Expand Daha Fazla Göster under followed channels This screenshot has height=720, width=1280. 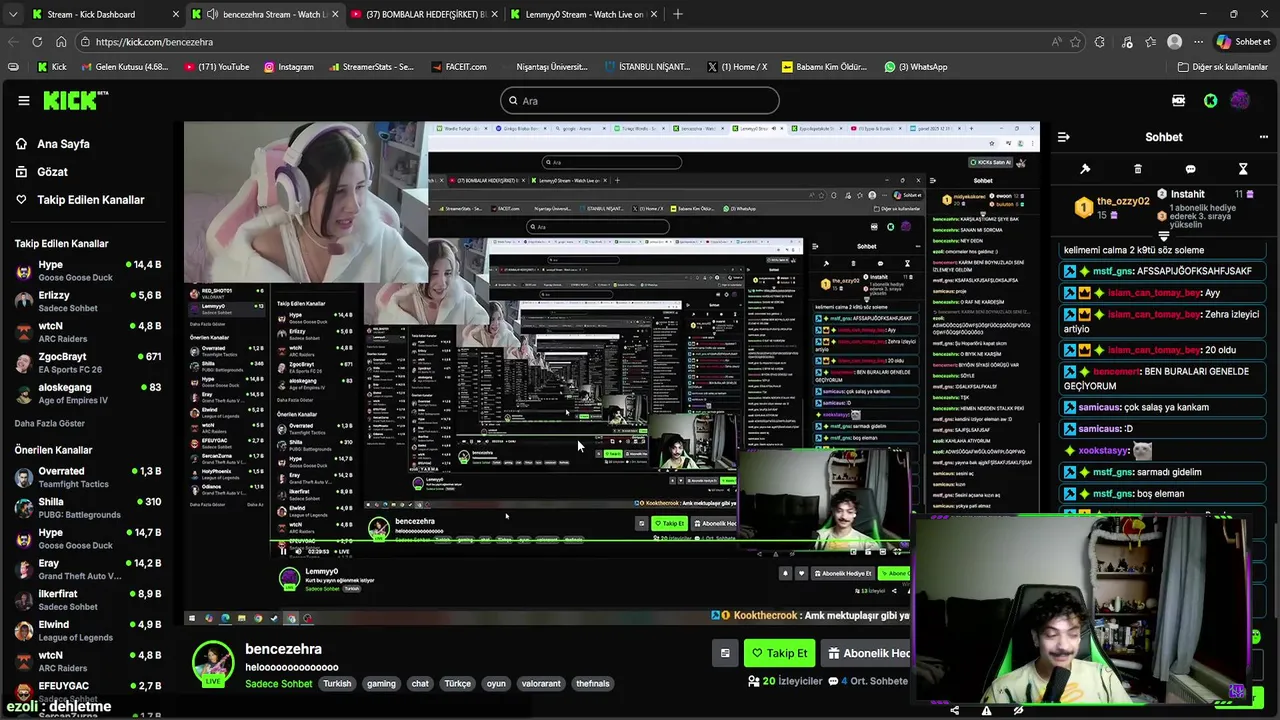pos(49,423)
